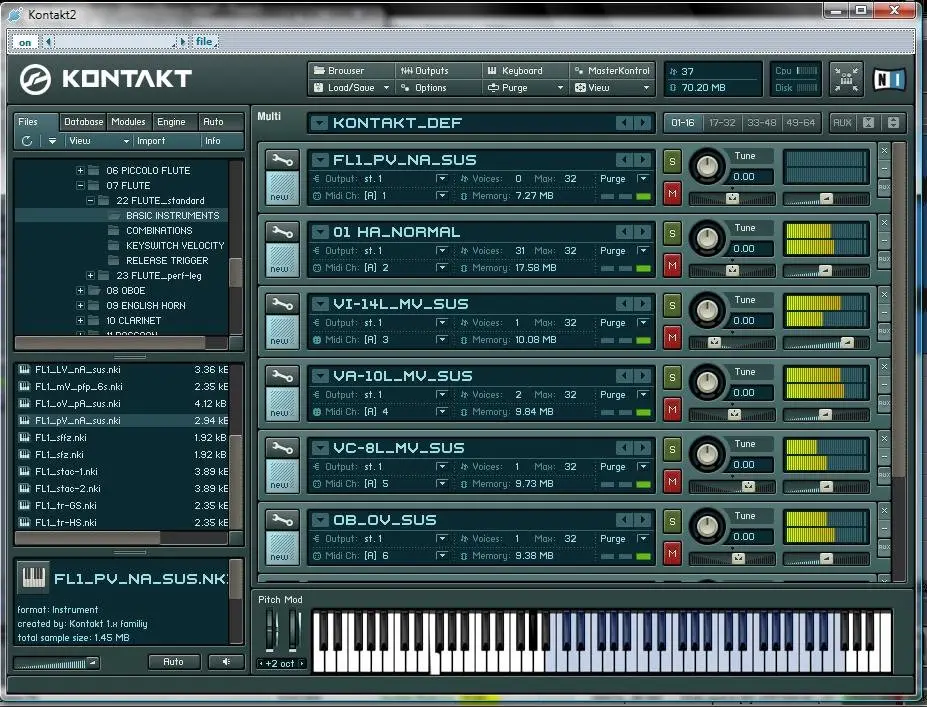Open Purge dropdown for VI-14L_MV_SUS
Image resolution: width=927 pixels, height=707 pixels.
click(x=643, y=323)
